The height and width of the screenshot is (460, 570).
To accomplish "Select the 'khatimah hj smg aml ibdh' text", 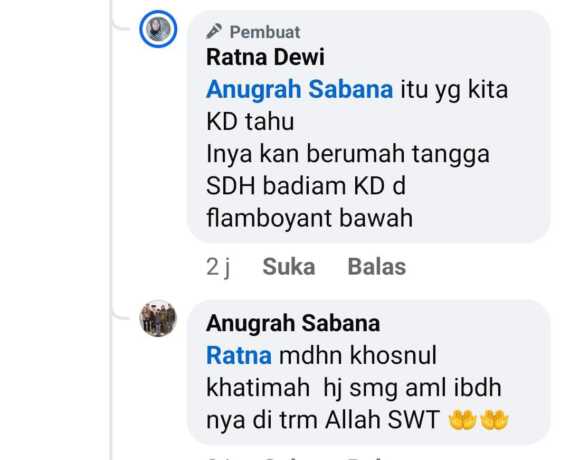I will 354,388.
